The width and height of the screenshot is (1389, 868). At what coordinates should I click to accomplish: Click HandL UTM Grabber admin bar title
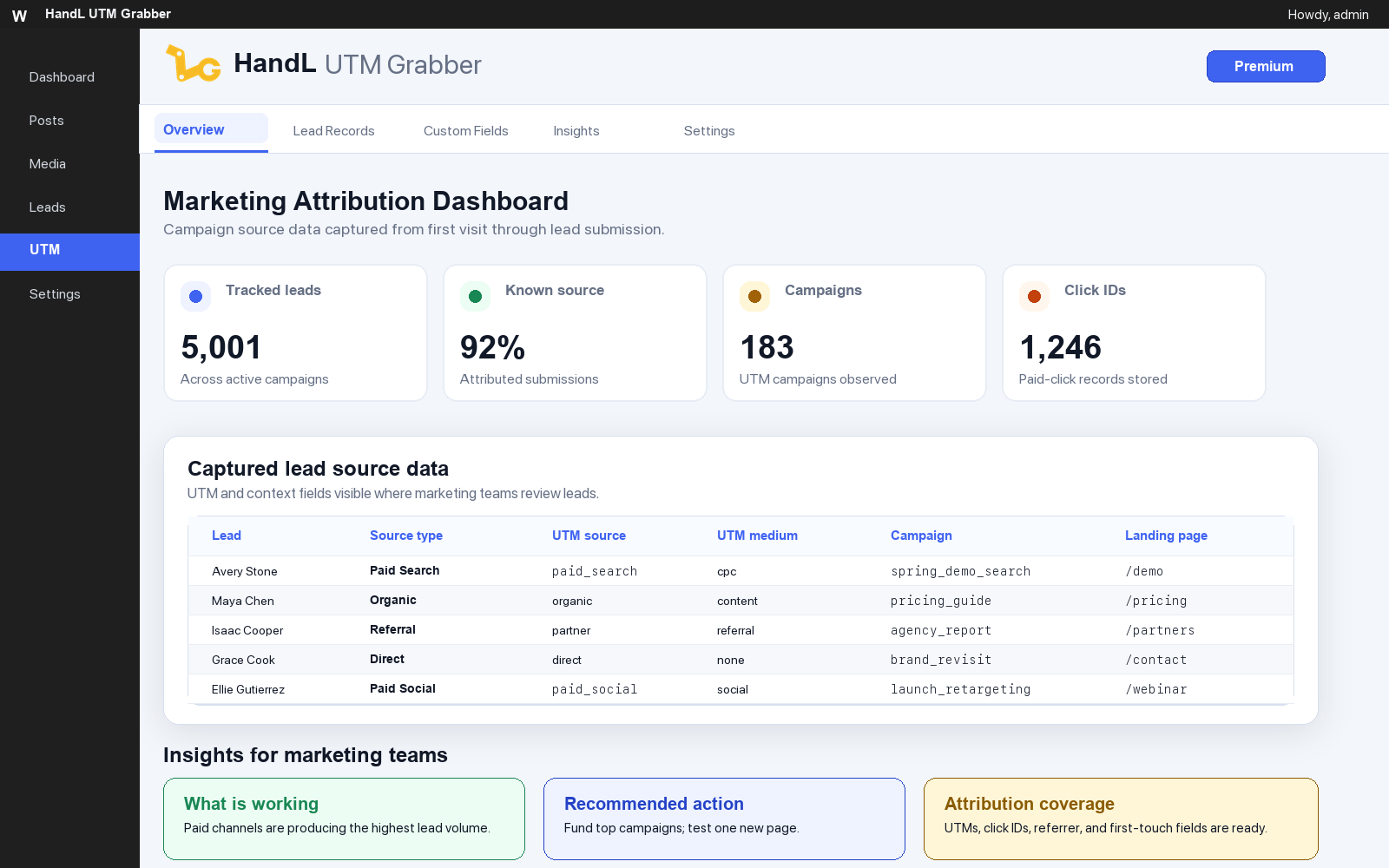pyautogui.click(x=108, y=14)
